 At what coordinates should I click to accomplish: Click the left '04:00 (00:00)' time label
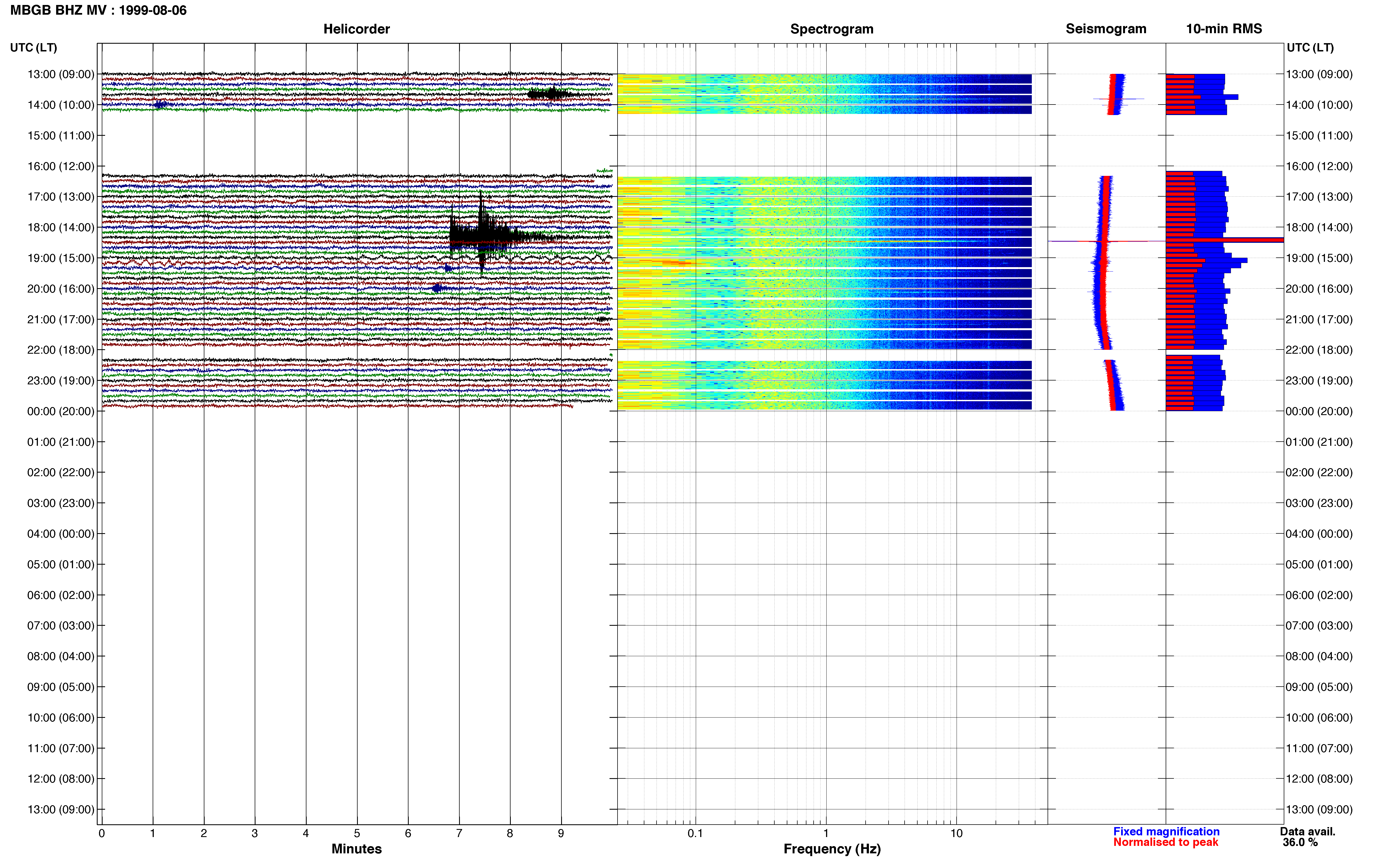point(61,534)
